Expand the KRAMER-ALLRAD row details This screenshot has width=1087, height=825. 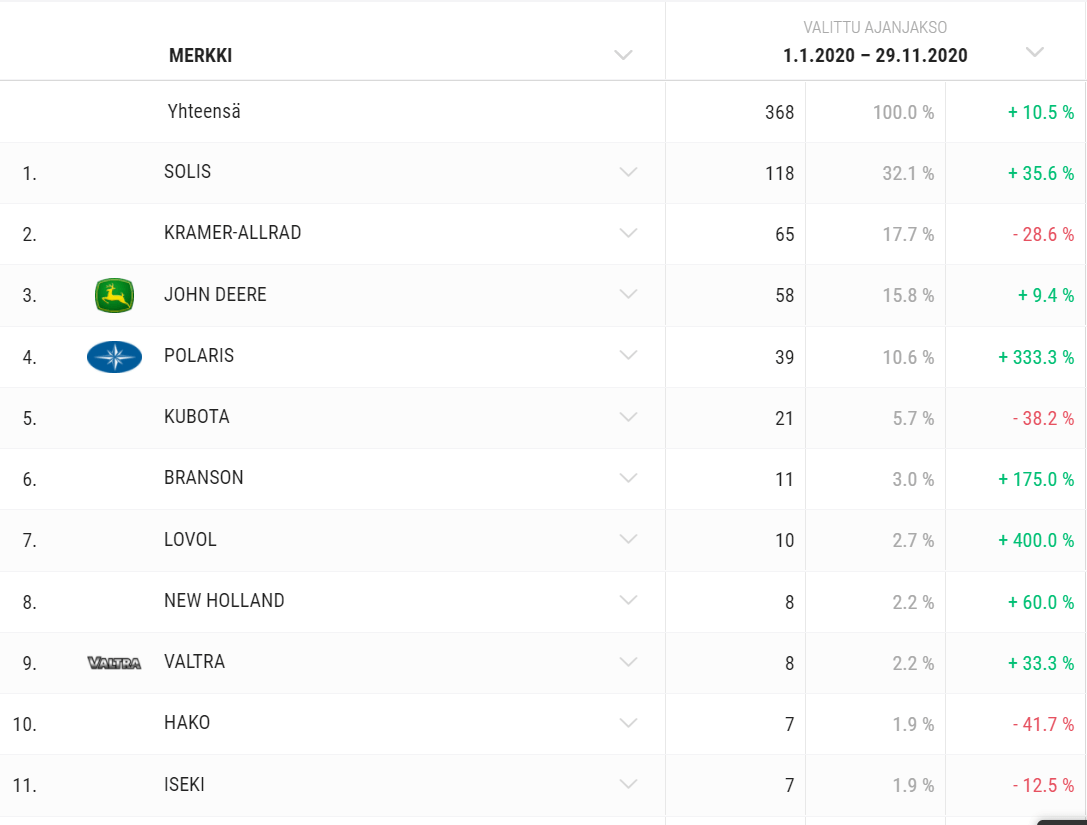click(628, 233)
